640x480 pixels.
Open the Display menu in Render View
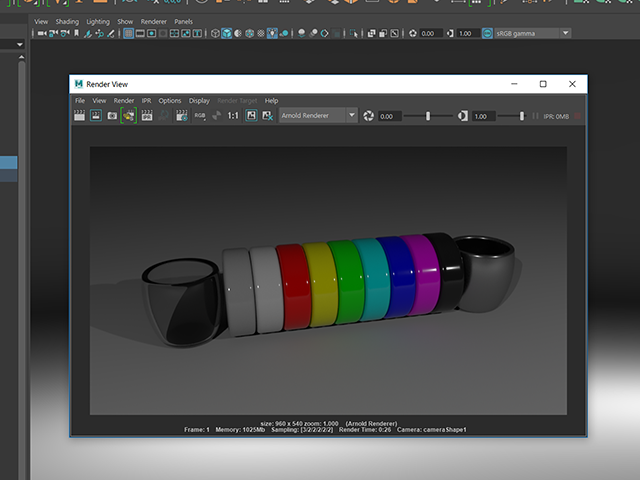tap(199, 100)
